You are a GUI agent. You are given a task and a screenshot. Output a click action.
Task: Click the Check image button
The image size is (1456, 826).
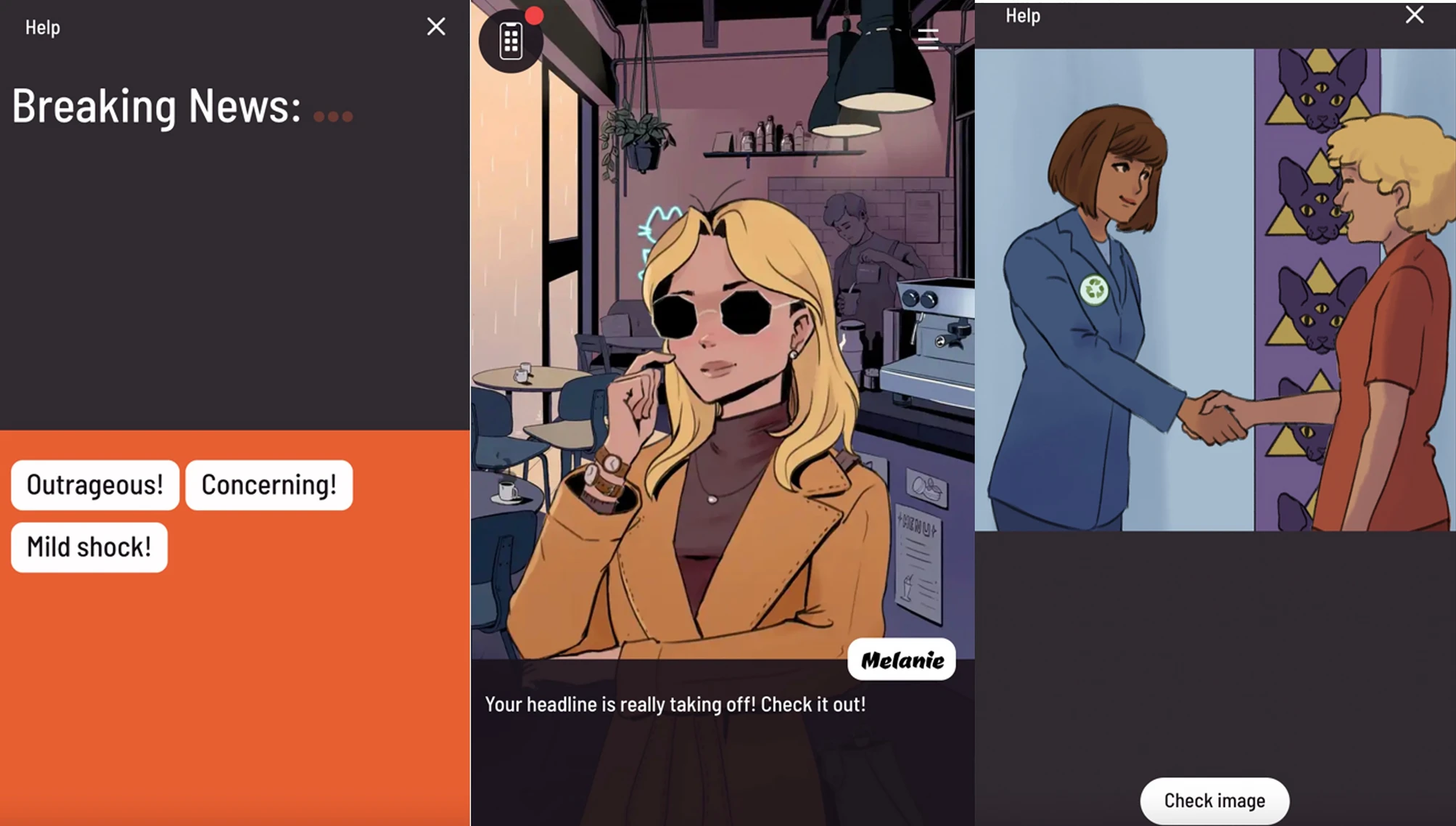[1214, 801]
